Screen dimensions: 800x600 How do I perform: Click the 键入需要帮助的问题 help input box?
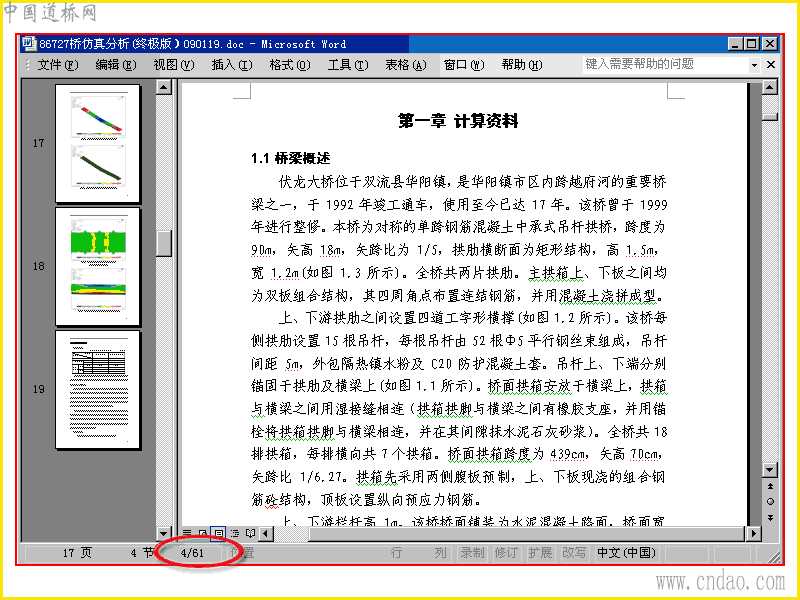point(665,64)
